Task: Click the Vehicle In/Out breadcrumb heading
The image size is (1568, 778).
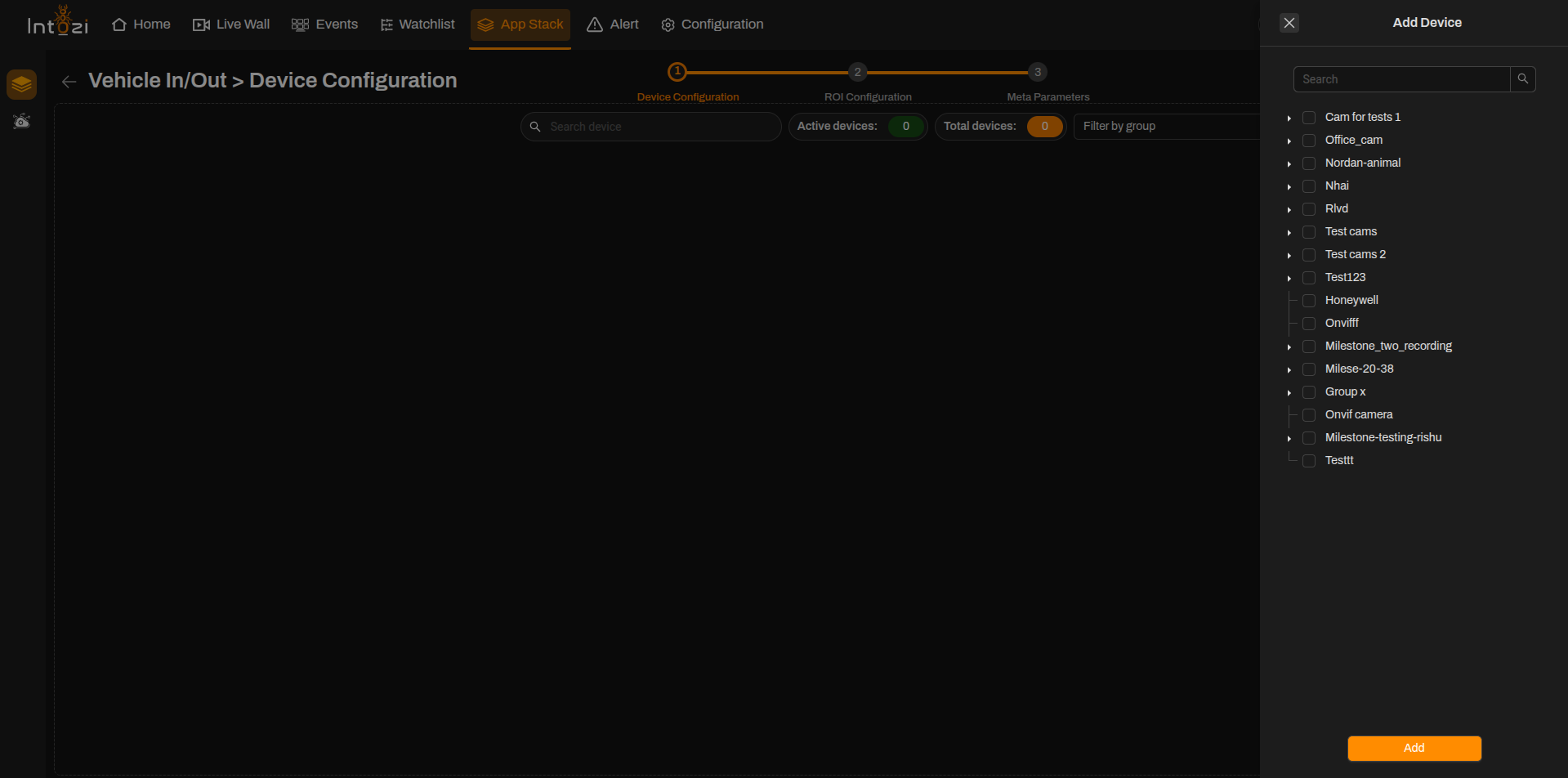Action: pyautogui.click(x=157, y=80)
